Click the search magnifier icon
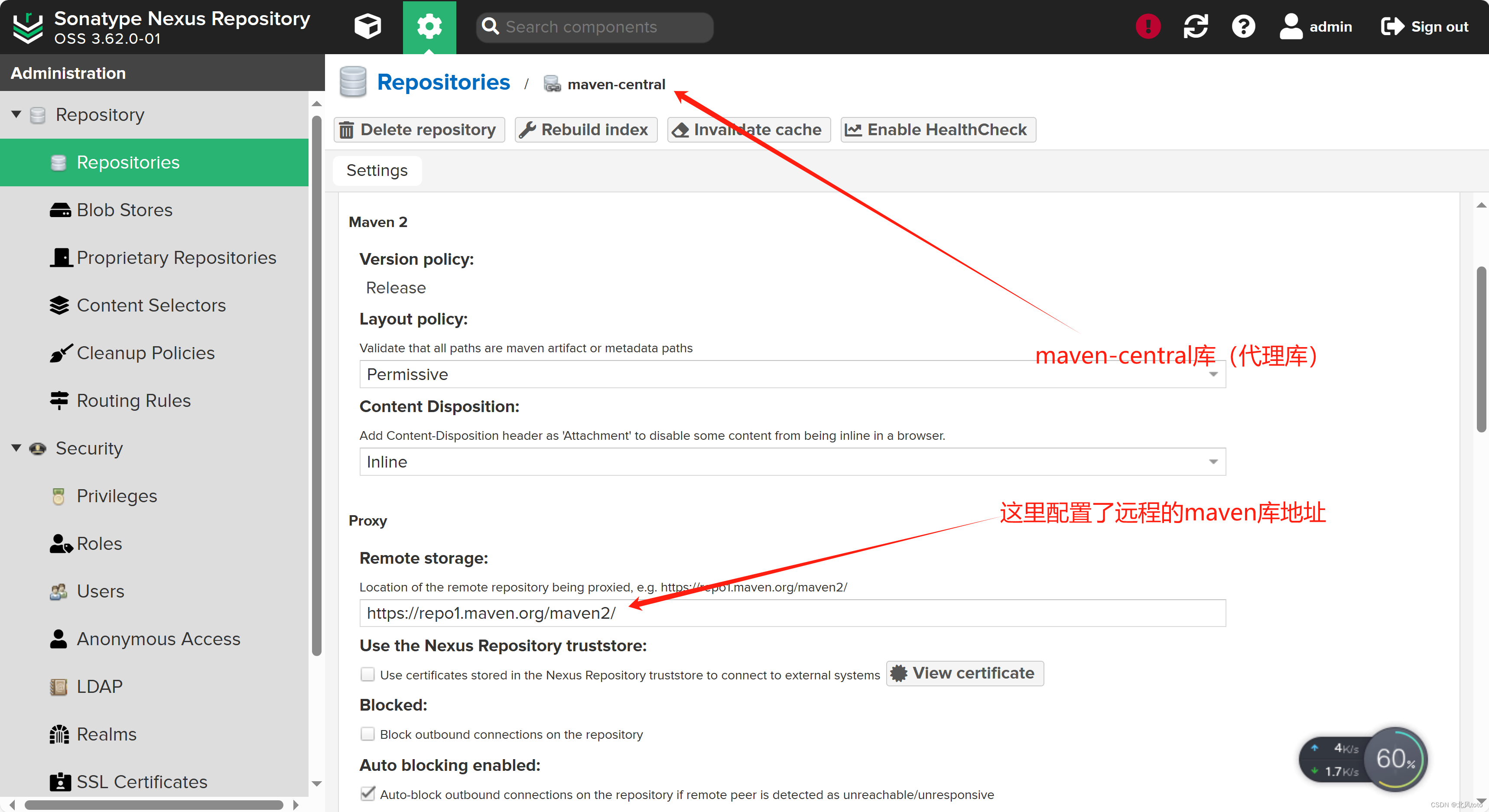The image size is (1489, 812). (x=490, y=26)
